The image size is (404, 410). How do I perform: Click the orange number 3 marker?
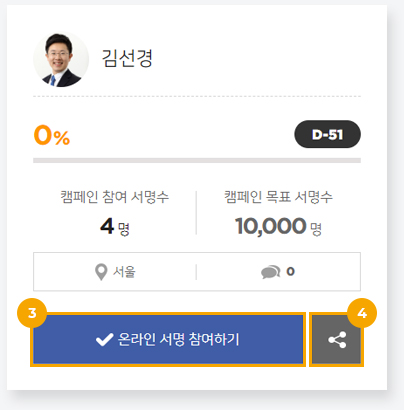32,313
